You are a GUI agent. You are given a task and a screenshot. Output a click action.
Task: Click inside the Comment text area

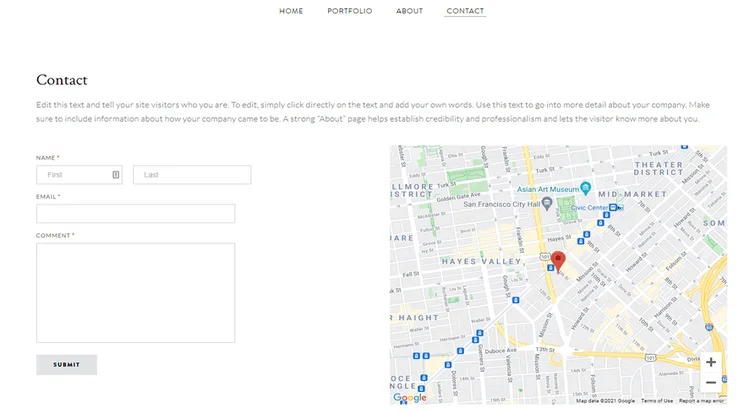coord(136,293)
